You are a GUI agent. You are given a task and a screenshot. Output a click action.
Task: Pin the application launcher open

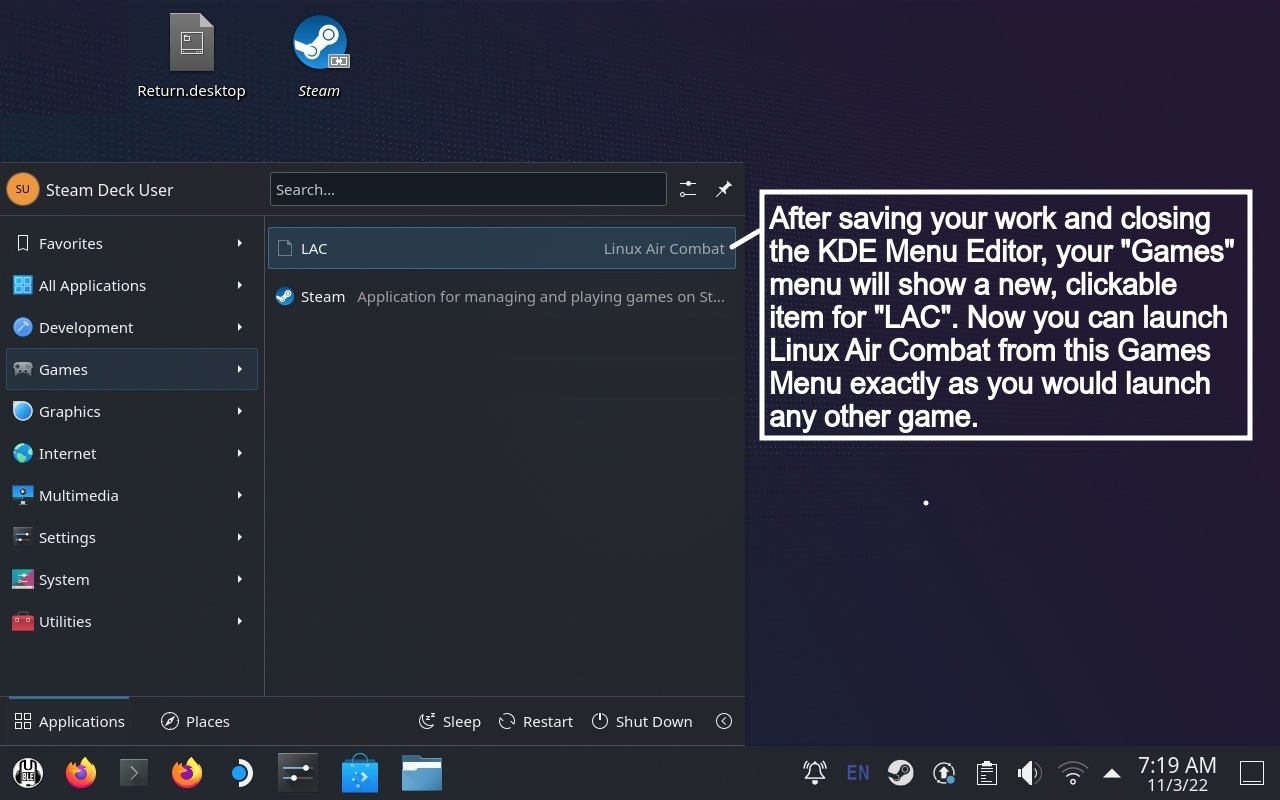[724, 189]
